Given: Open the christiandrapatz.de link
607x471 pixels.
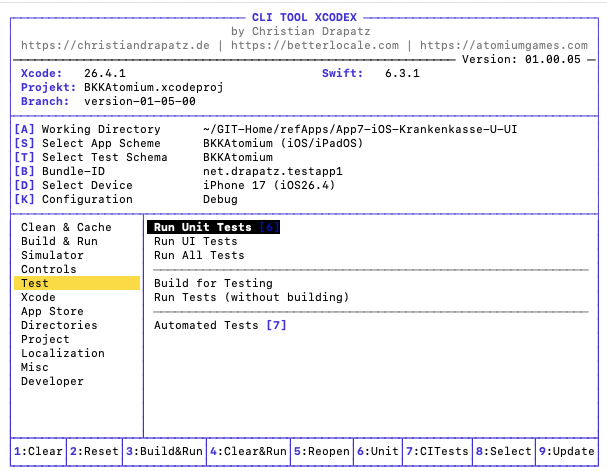Looking at the screenshot, I should click(x=115, y=45).
